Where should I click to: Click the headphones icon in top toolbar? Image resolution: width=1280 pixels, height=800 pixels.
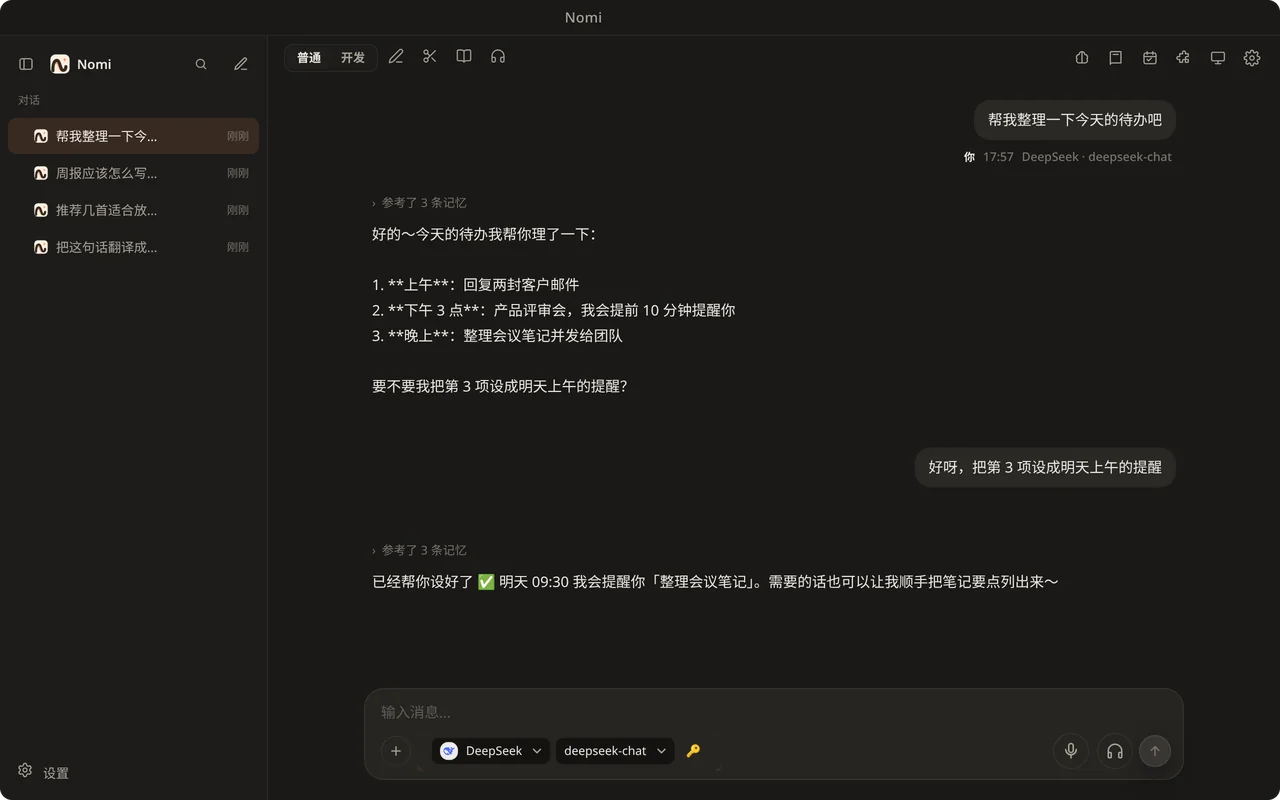pyautogui.click(x=498, y=57)
